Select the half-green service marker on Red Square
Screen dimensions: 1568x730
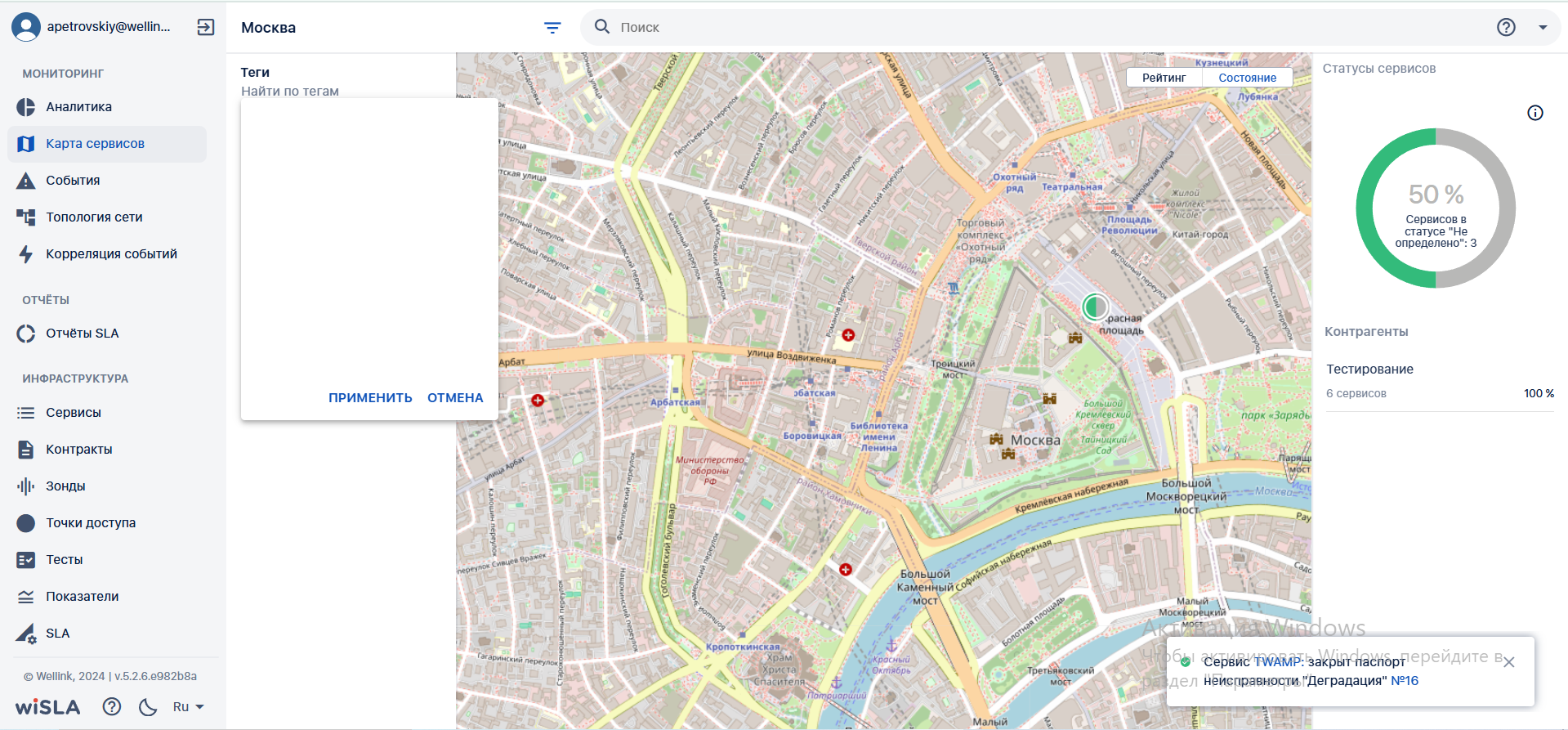pyautogui.click(x=1095, y=307)
